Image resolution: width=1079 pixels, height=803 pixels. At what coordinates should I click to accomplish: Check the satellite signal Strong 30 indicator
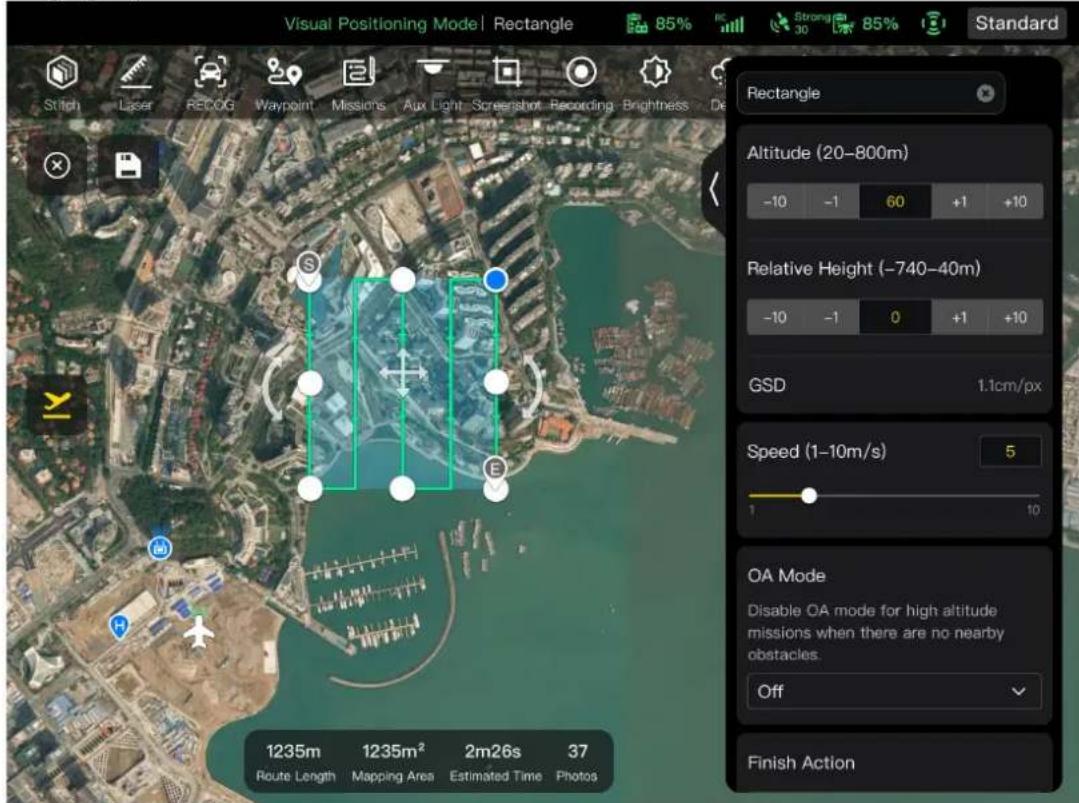(x=798, y=24)
